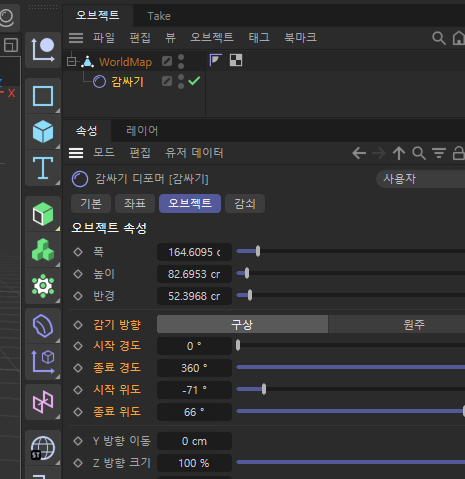This screenshot has height=479, width=465.
Task: Toggle the lock icon in Attribute Manager
Action: [459, 153]
